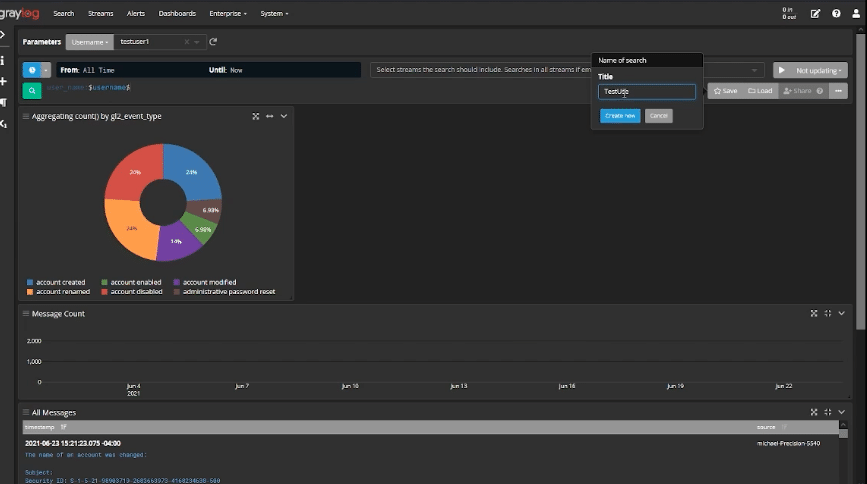Click the Create new button
Image resolution: width=867 pixels, height=484 pixels.
coord(620,116)
